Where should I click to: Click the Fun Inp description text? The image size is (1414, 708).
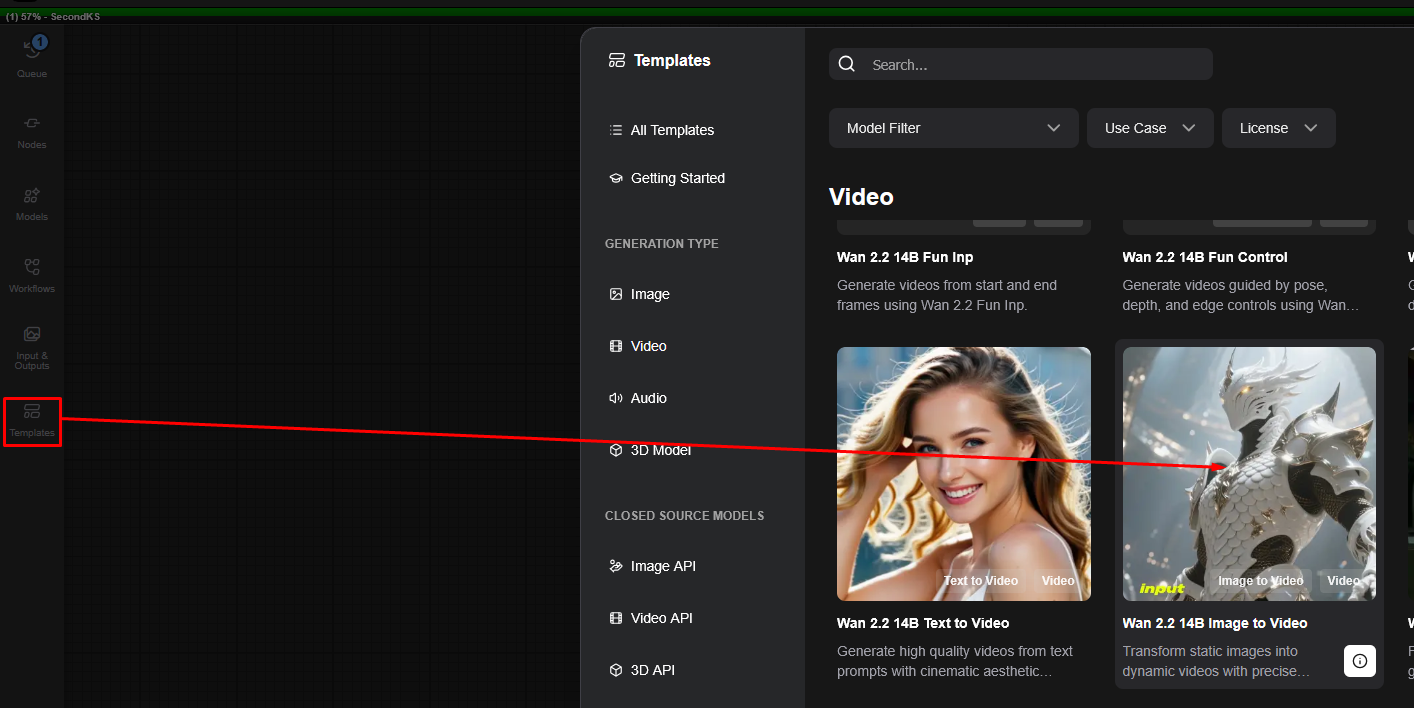947,295
